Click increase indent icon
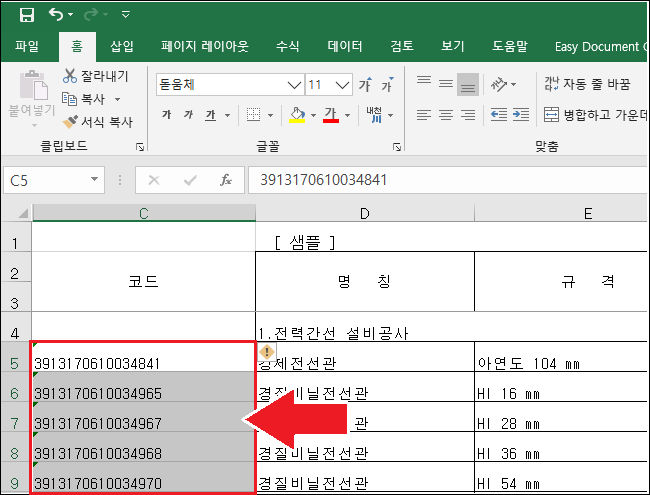The height and width of the screenshot is (495, 650). coord(521,114)
